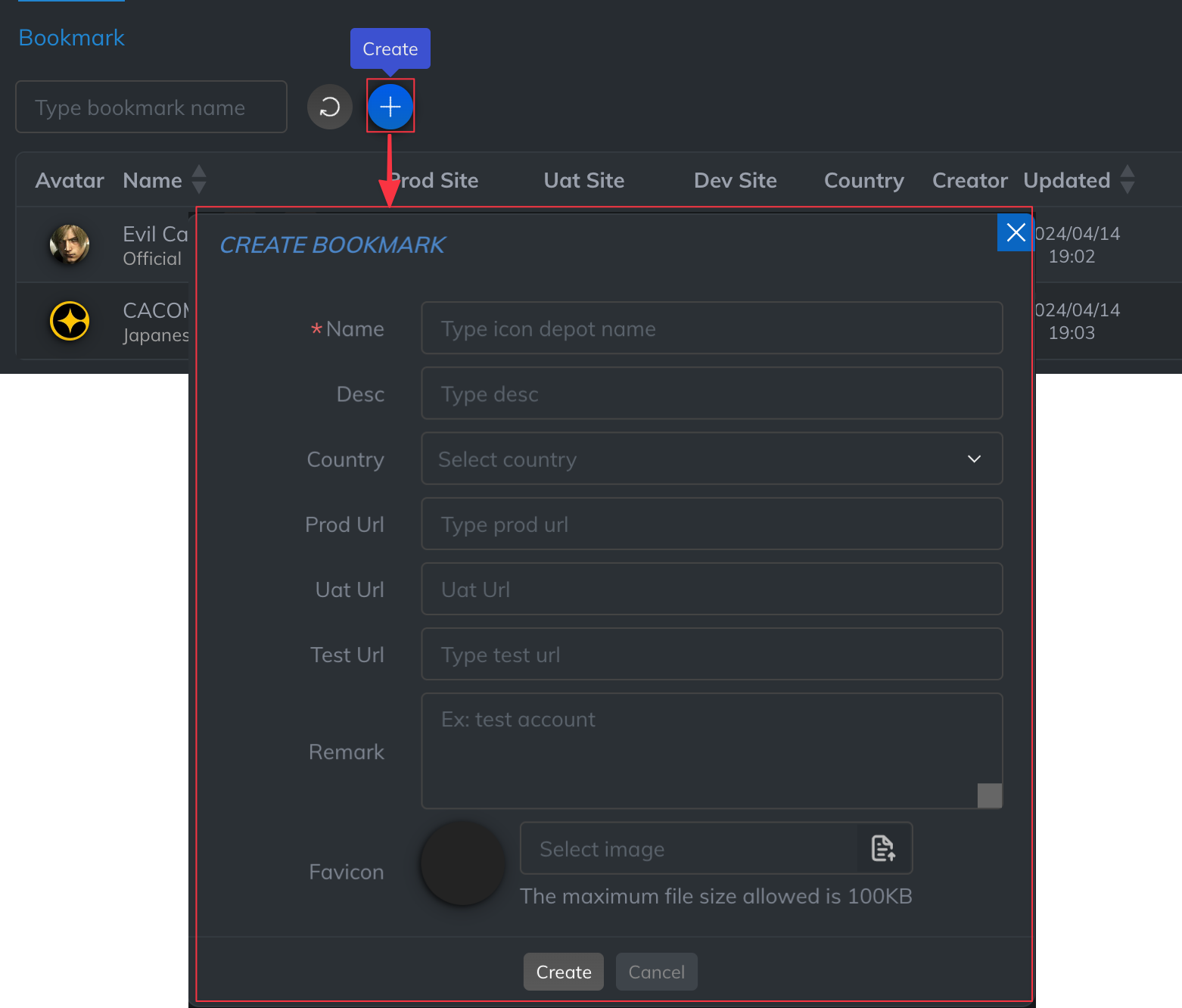Image resolution: width=1182 pixels, height=1008 pixels.
Task: Click the file upload icon in Favicon field
Action: [882, 848]
